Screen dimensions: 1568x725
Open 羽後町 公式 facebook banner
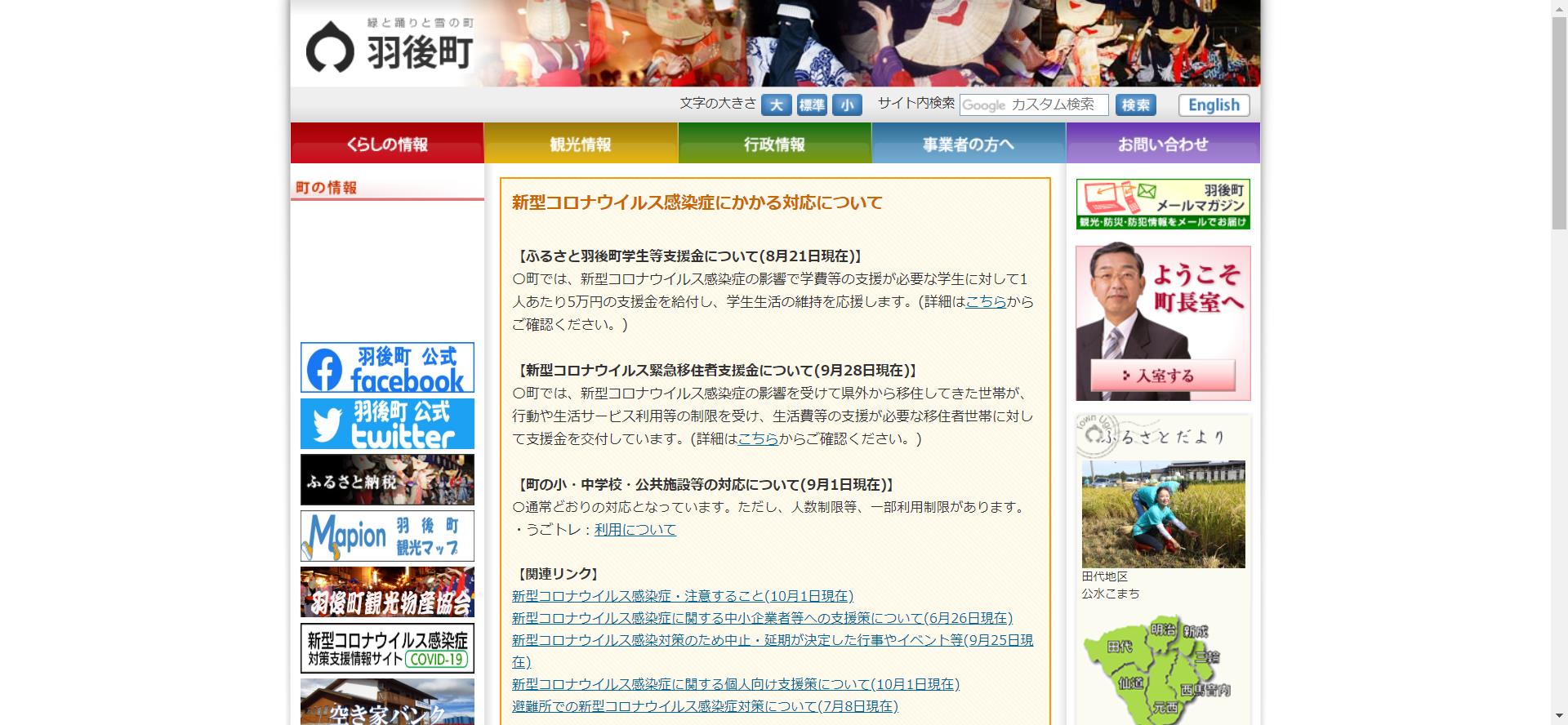pos(387,367)
